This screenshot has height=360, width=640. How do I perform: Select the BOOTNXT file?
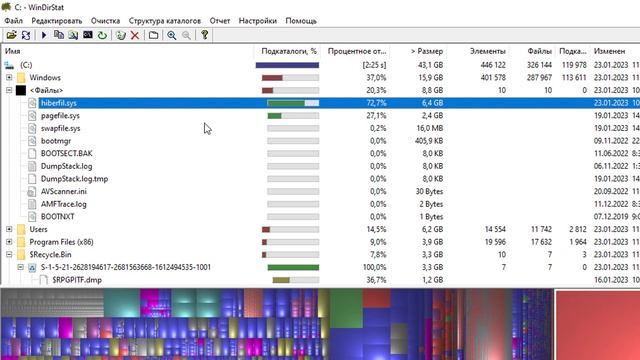point(58,217)
